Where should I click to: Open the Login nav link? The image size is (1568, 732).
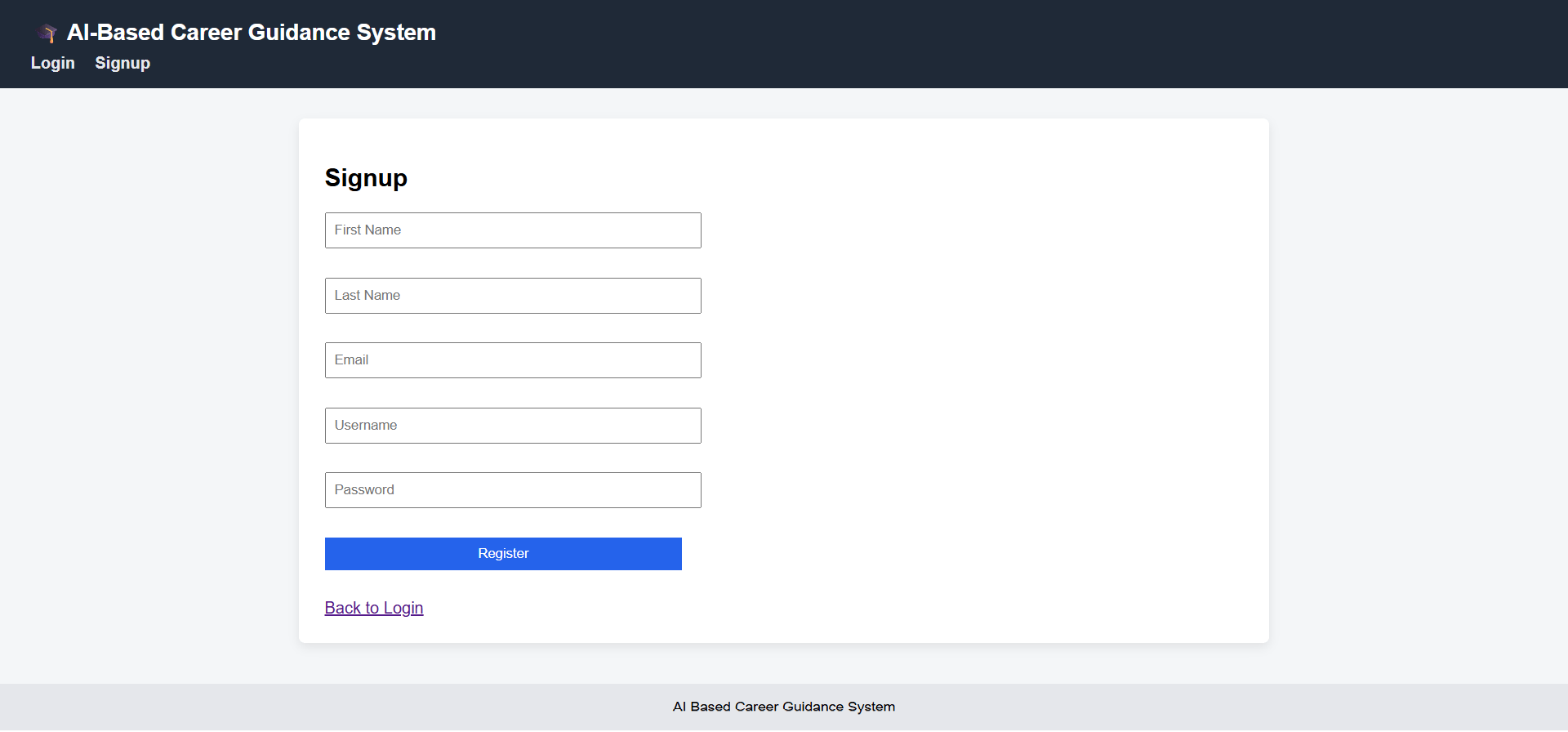[53, 63]
